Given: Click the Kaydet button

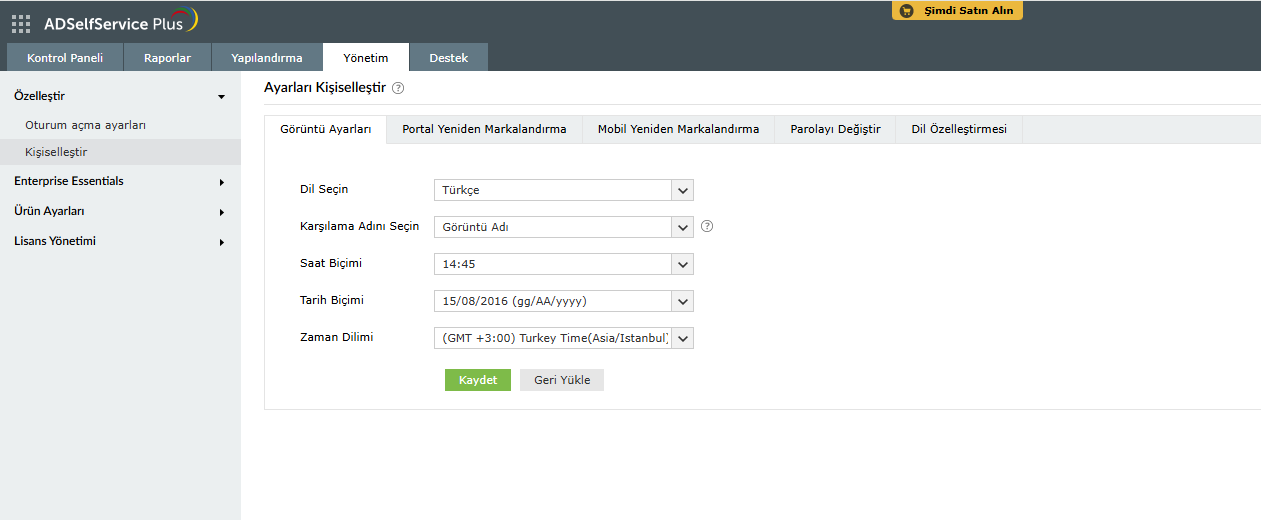Looking at the screenshot, I should [x=478, y=380].
